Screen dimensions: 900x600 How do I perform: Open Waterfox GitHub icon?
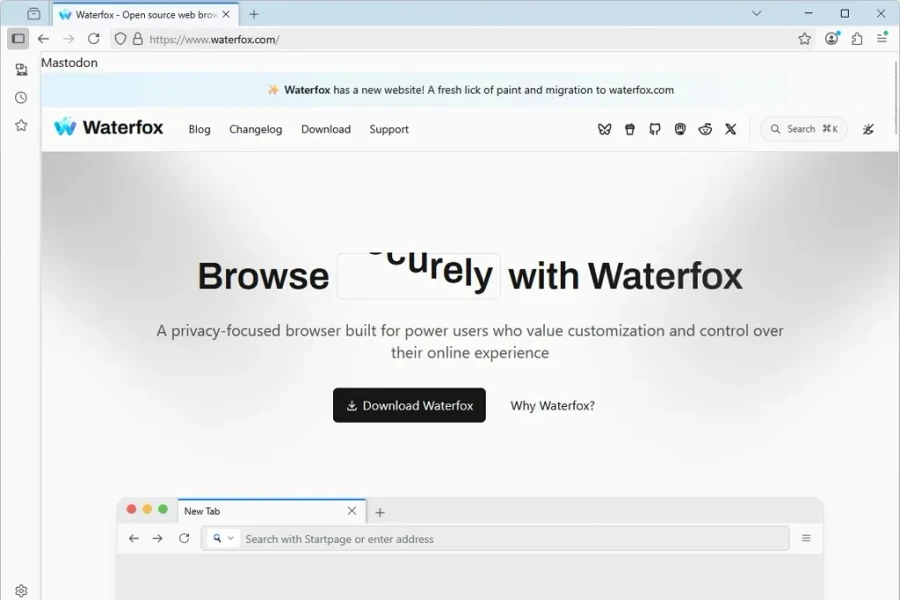655,129
